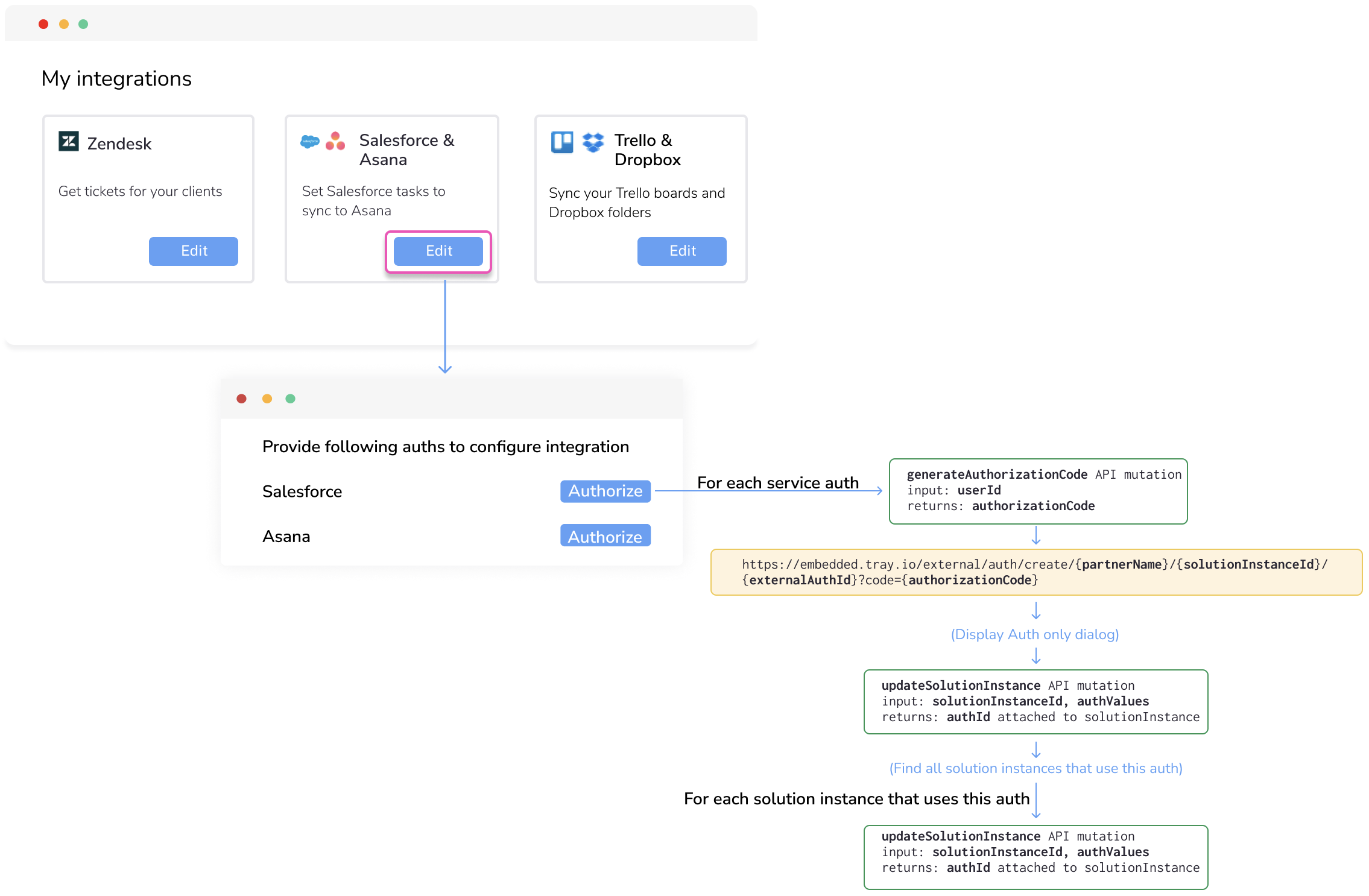The image size is (1369, 896).
Task: Edit the Zendesk integration
Action: (194, 251)
